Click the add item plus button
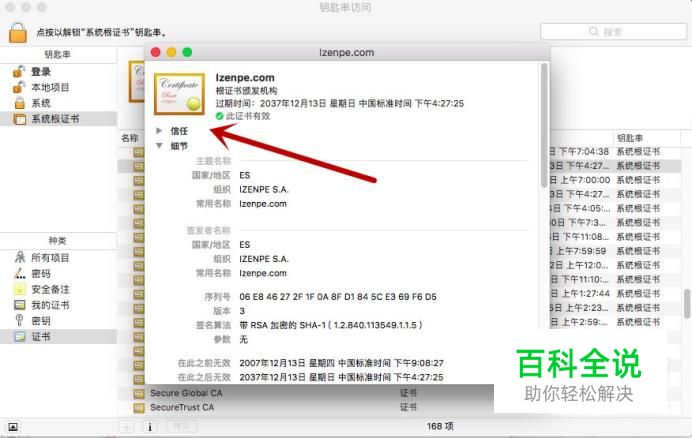This screenshot has height=438, width=692. click(127, 427)
